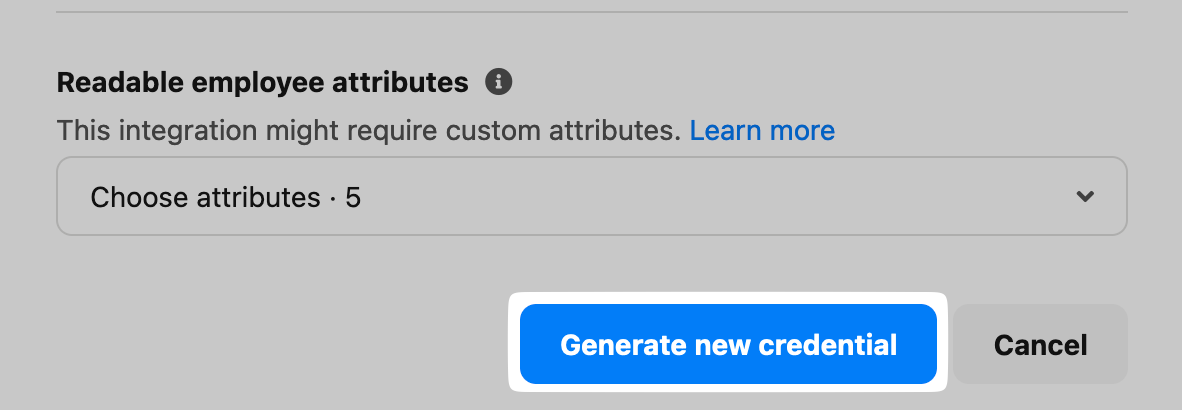Click the dropdown's downward chevron icon
Screen dimensions: 1182x410
click(1085, 197)
